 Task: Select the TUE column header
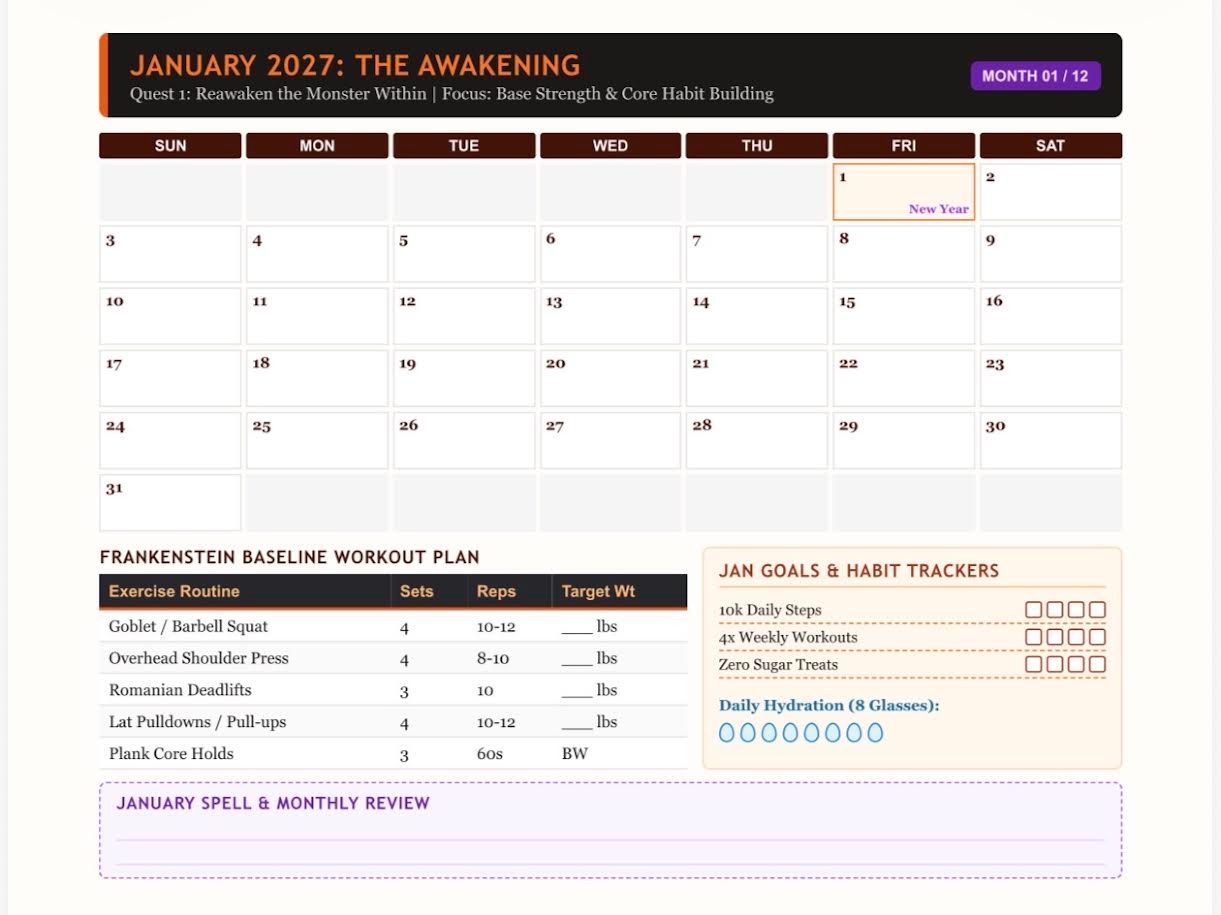(x=464, y=146)
